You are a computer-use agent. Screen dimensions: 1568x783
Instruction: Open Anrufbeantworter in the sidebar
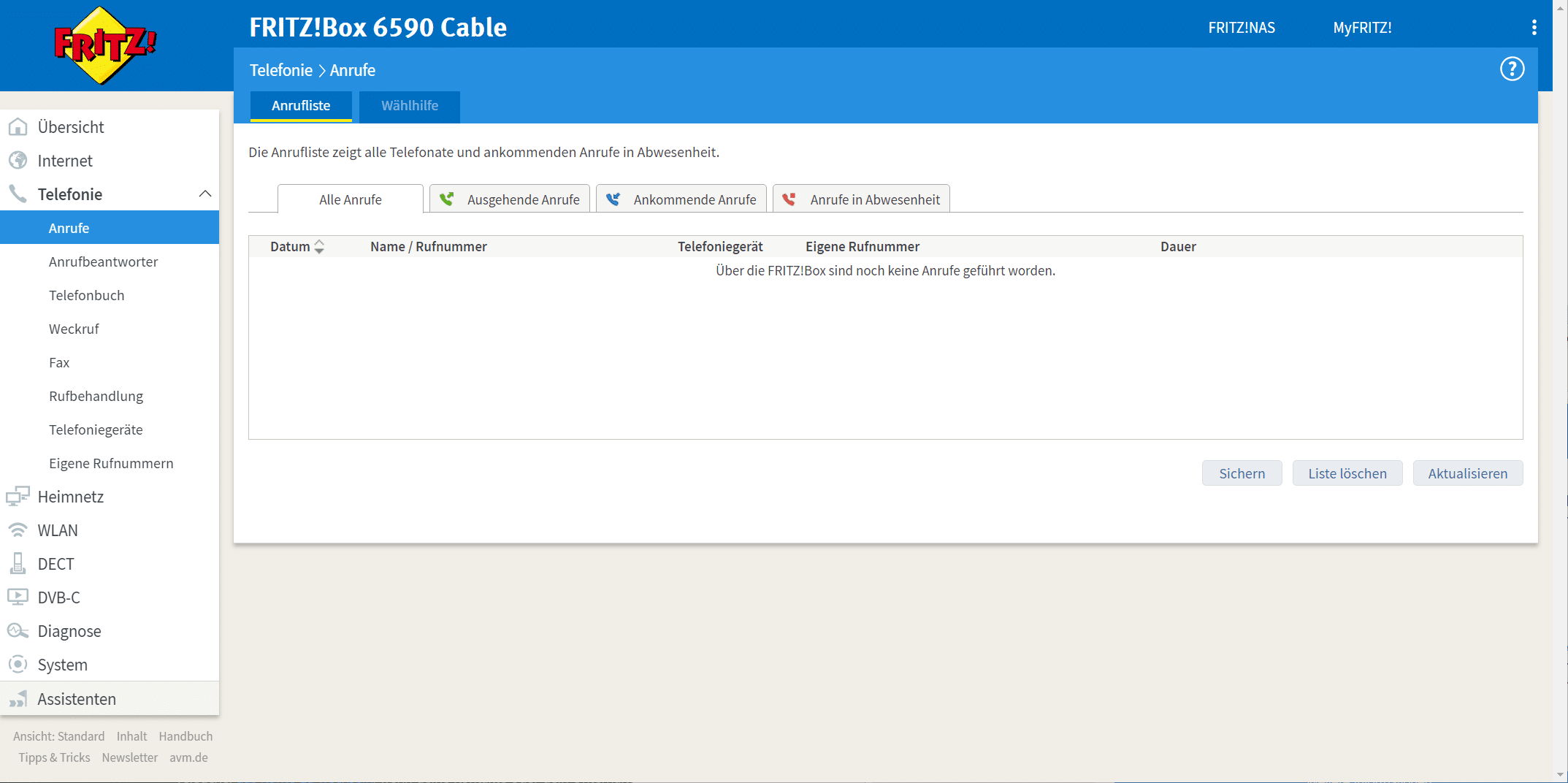[x=103, y=261]
